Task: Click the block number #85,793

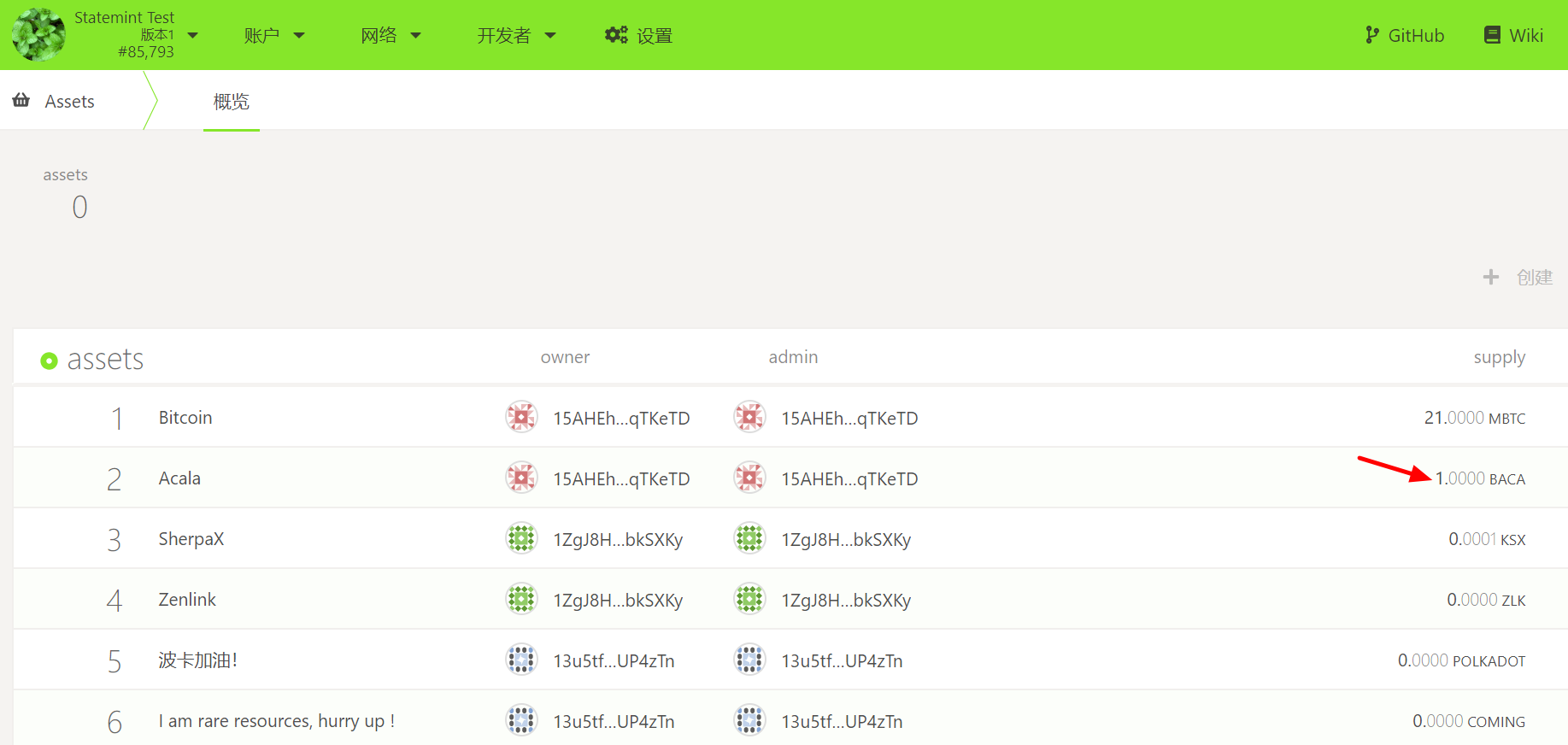Action: point(146,51)
